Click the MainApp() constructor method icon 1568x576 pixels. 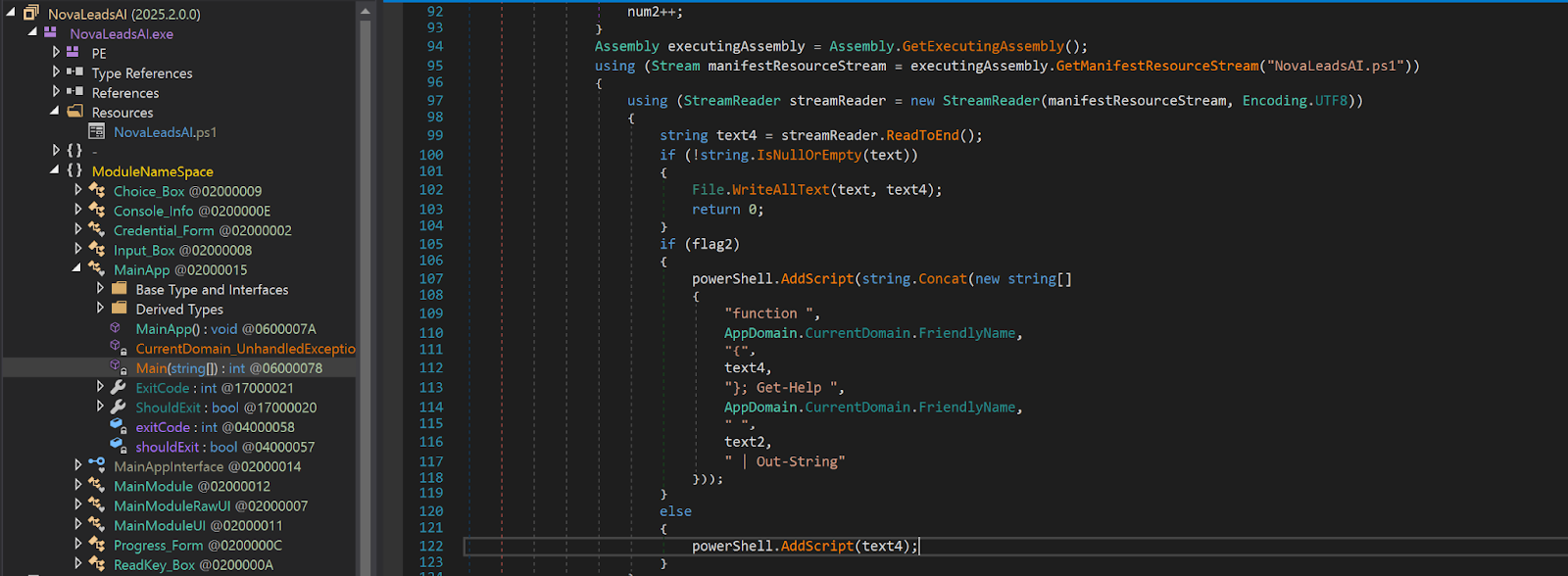(116, 328)
